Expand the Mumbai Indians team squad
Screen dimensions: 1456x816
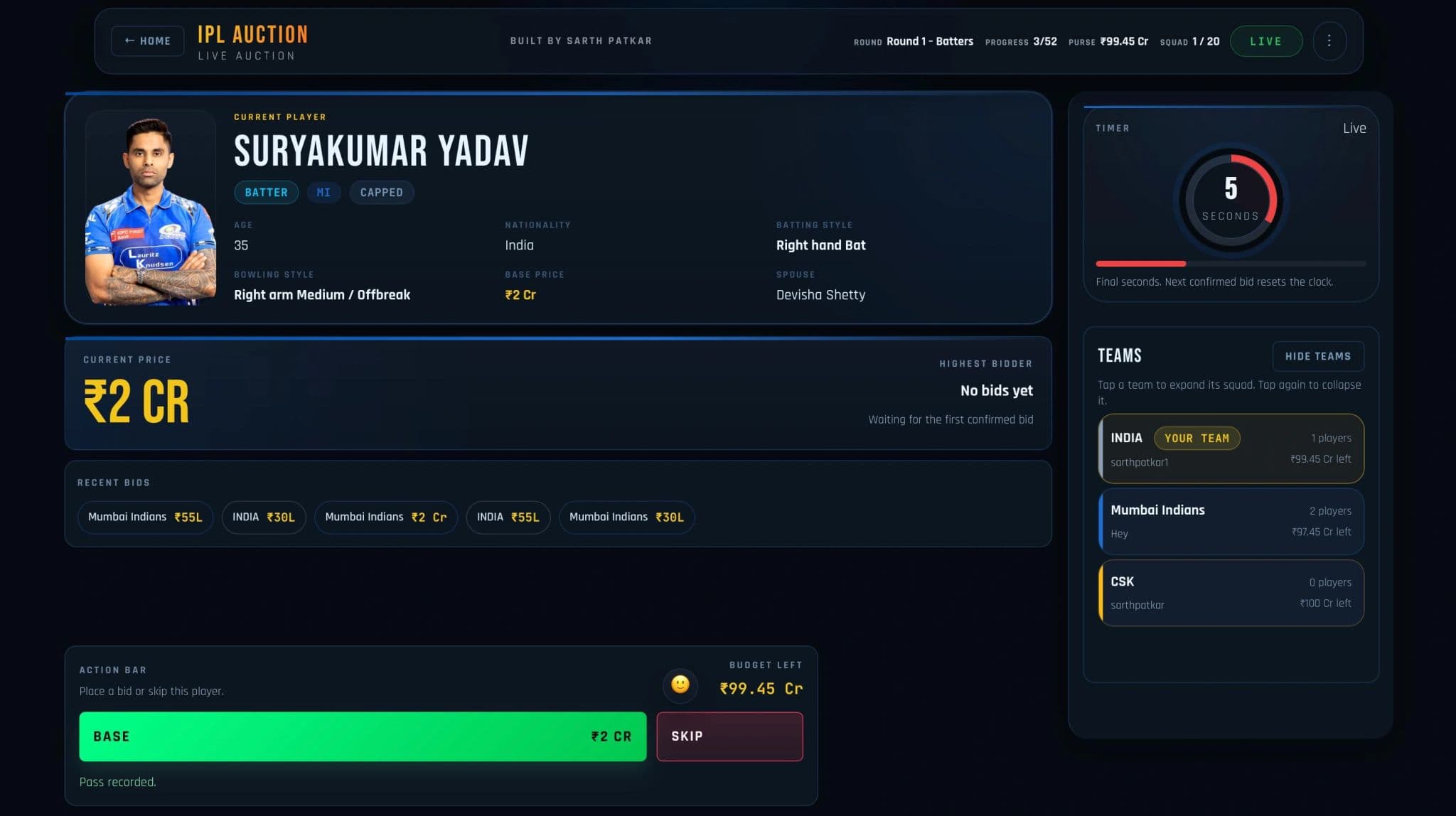[1231, 521]
